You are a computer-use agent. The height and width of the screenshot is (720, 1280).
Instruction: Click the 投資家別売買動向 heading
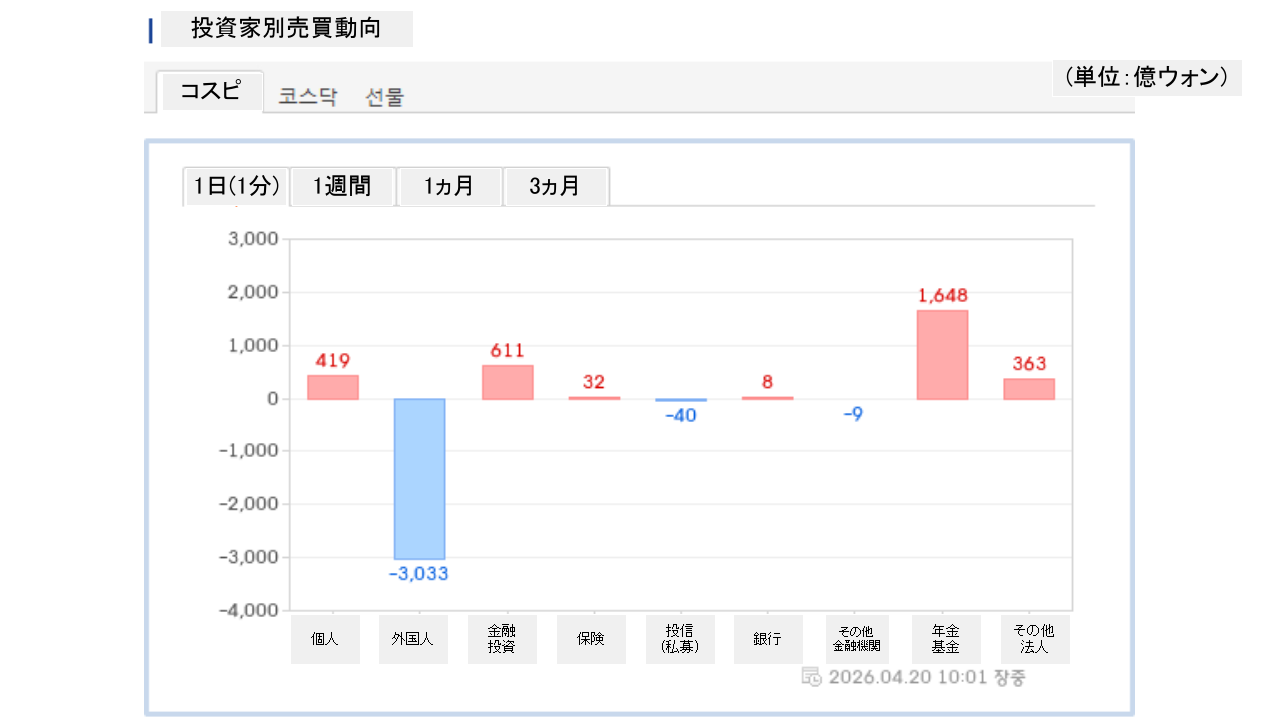coord(286,29)
